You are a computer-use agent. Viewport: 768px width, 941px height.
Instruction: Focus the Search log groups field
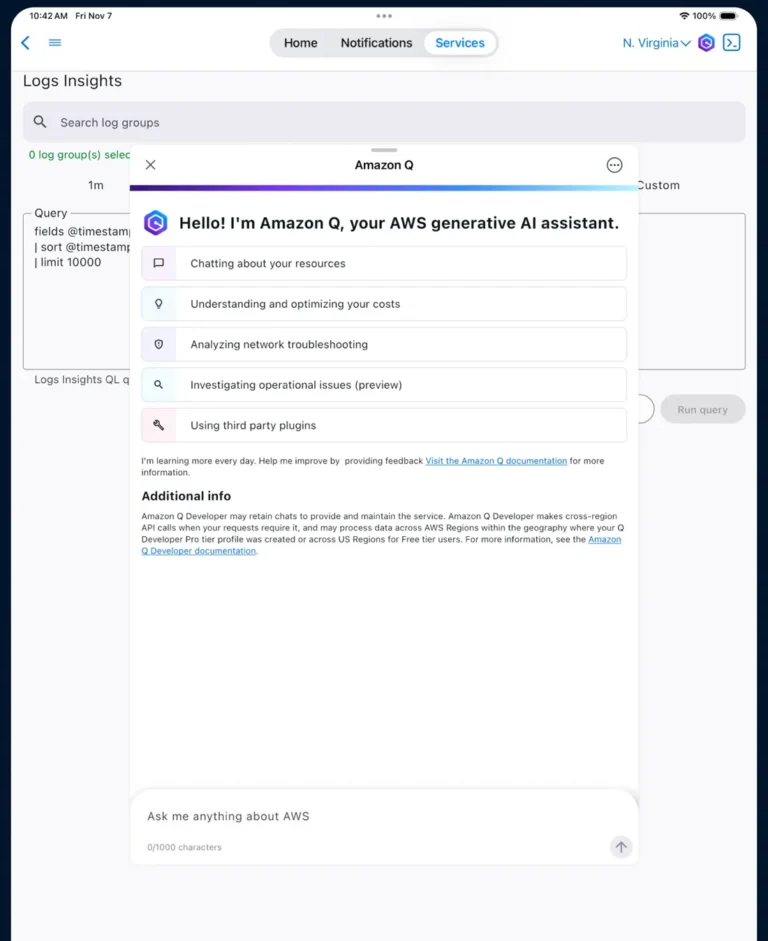[384, 122]
